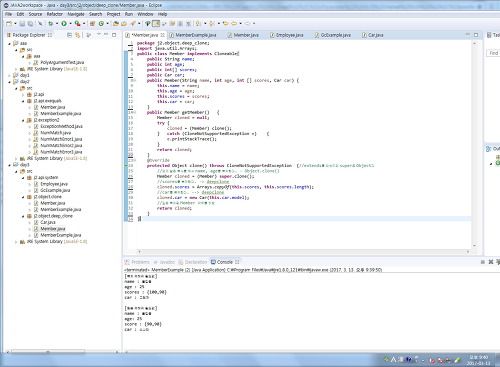Image resolution: width=500 pixels, height=367 pixels.
Task: Open the File menu
Action: [x=8, y=14]
